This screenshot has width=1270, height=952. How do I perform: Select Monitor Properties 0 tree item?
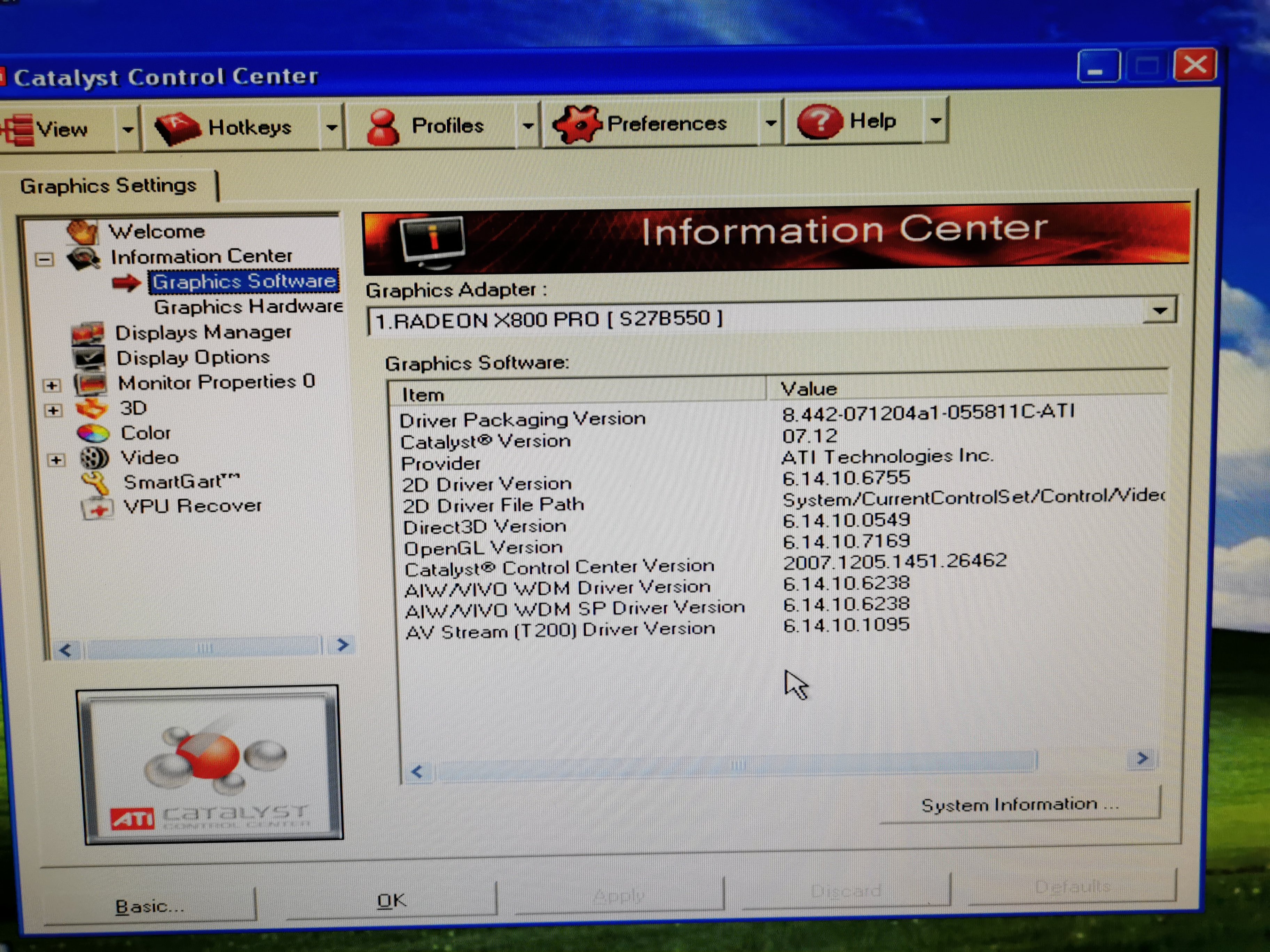[217, 382]
